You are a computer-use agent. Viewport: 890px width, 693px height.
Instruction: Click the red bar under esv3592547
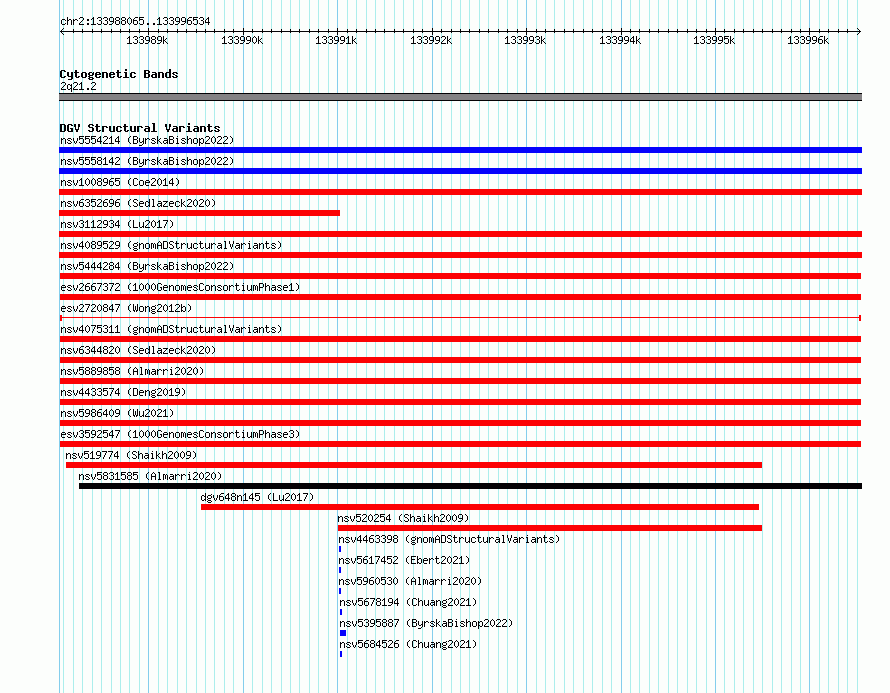(x=460, y=444)
